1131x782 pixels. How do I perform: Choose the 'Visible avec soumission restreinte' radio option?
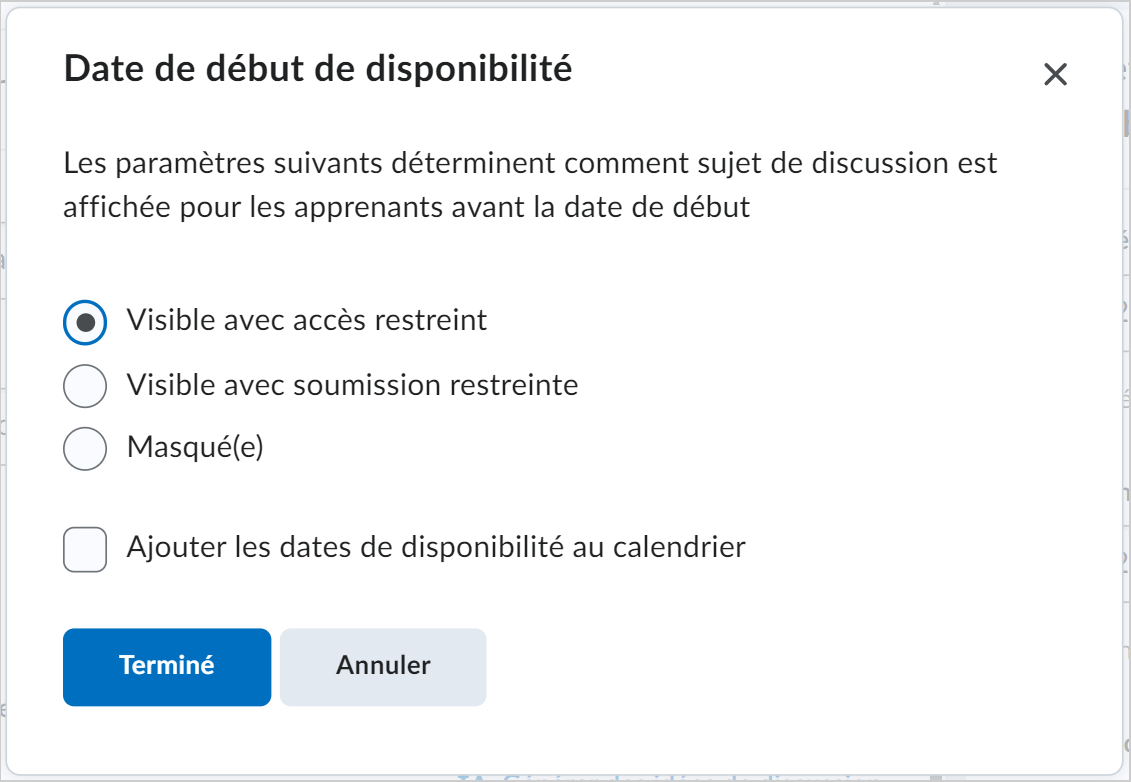pos(85,386)
